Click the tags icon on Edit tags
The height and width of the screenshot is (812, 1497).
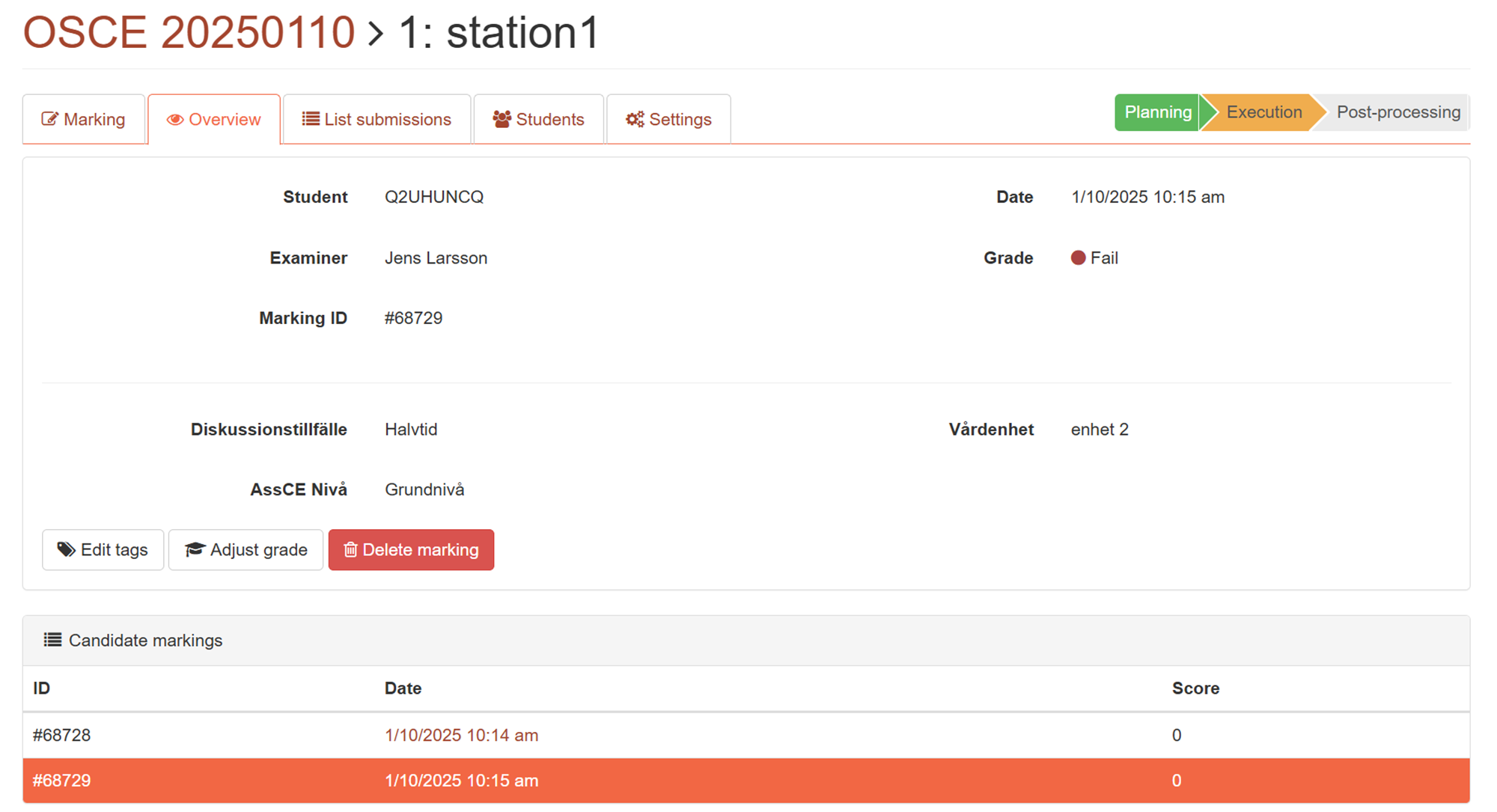(67, 549)
